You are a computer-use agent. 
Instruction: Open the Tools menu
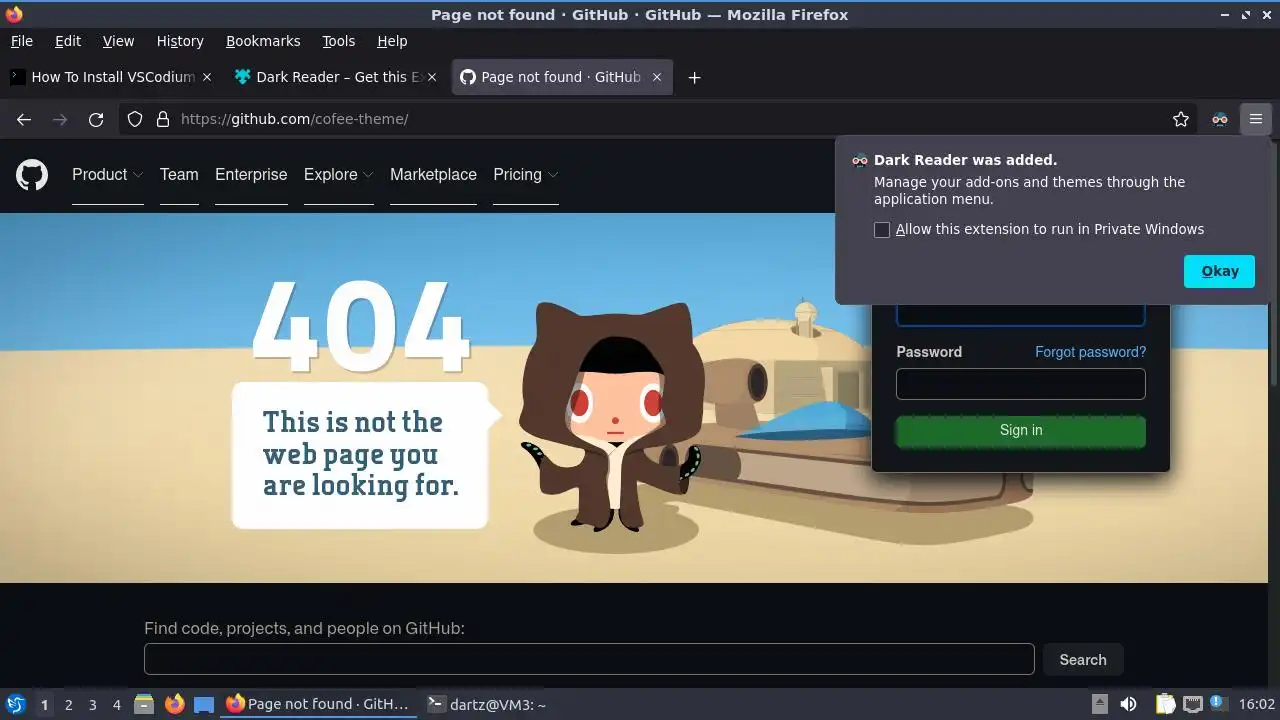click(338, 41)
